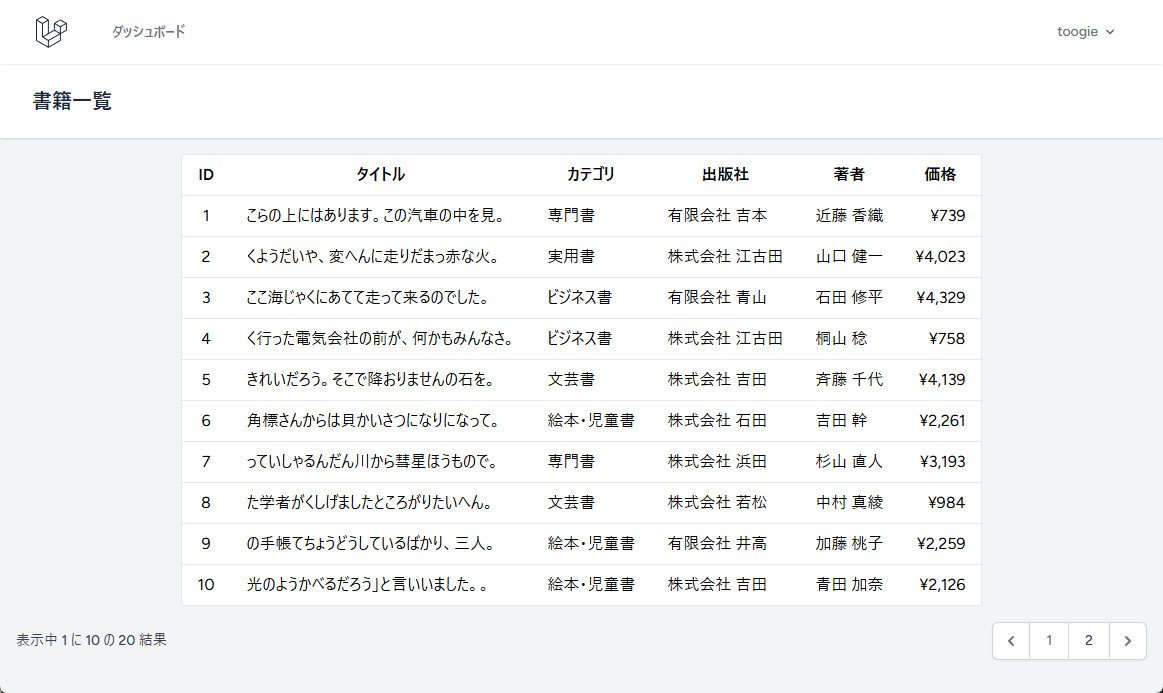This screenshot has width=1163, height=693.
Task: Click the カテゴリ column header
Action: coord(591,175)
